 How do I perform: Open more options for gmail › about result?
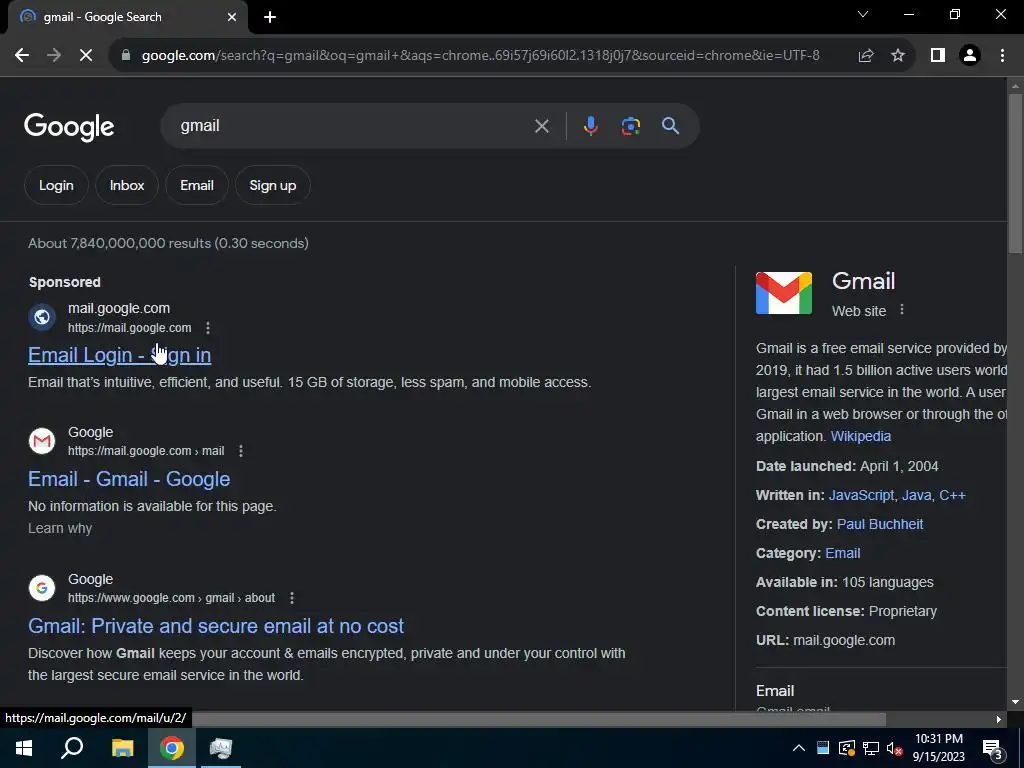(x=292, y=598)
